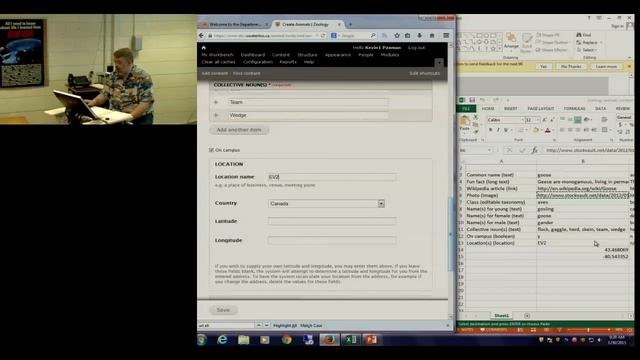The height and width of the screenshot is (360, 640).
Task: Open Content in the Drupal admin menu
Action: (x=280, y=55)
